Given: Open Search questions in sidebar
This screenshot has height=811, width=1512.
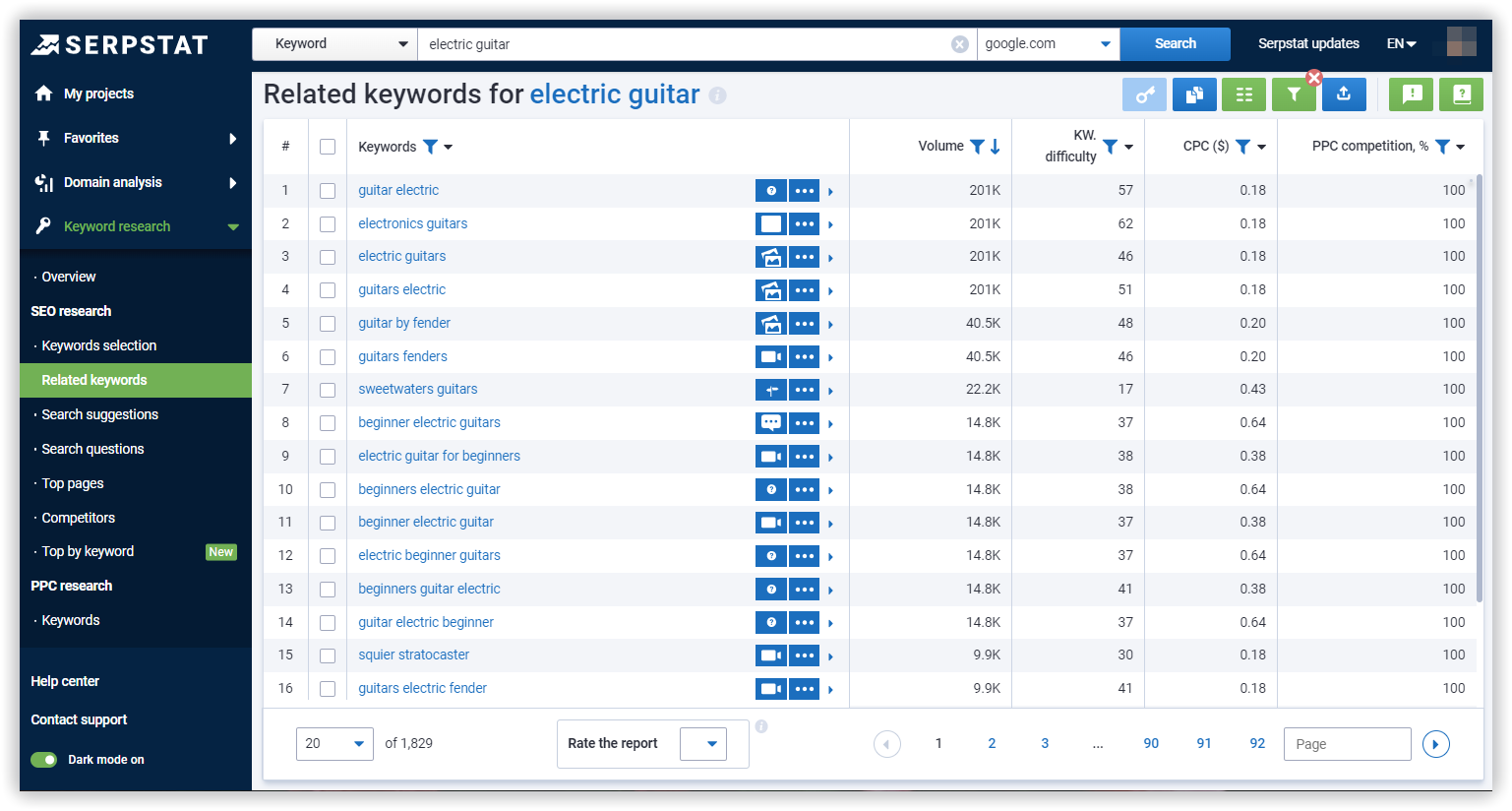Looking at the screenshot, I should click(92, 449).
